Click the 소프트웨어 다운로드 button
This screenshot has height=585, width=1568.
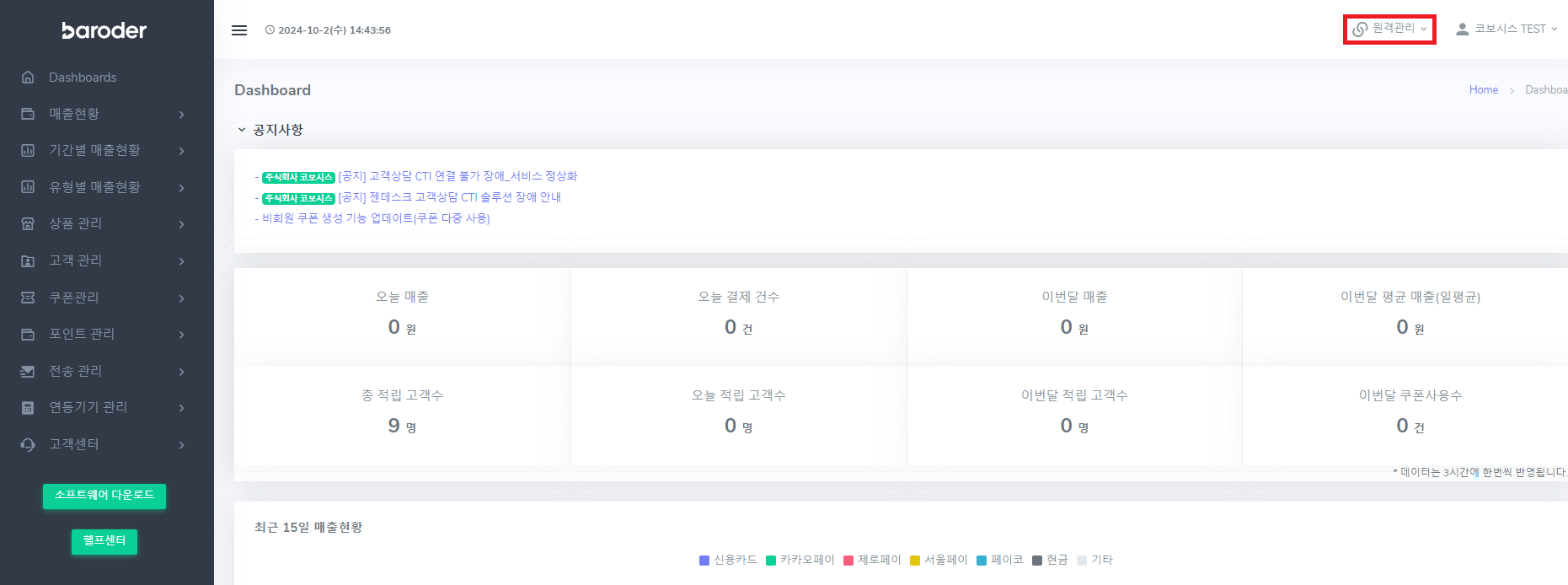click(x=104, y=496)
